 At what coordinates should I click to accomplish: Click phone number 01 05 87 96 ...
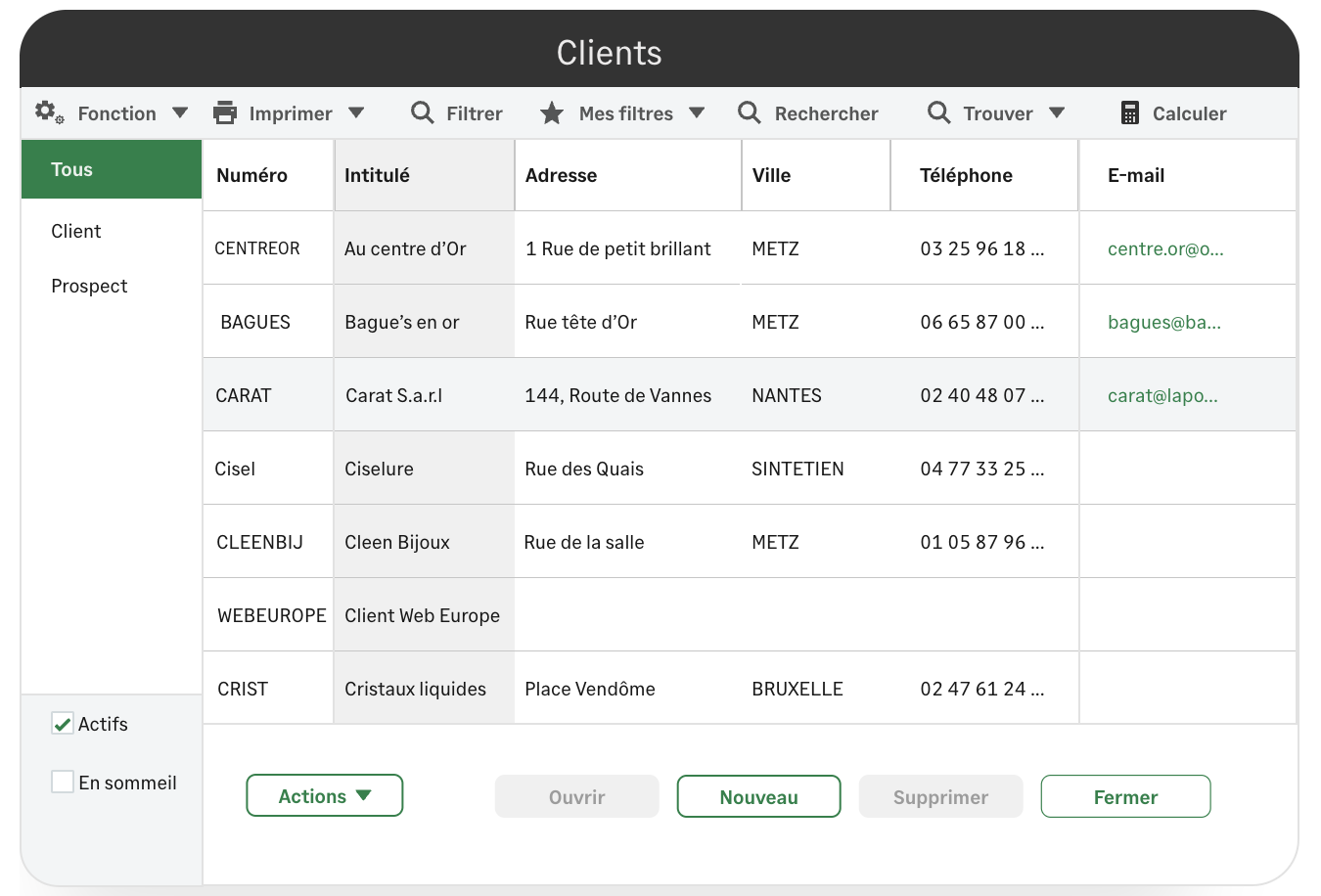tap(982, 542)
